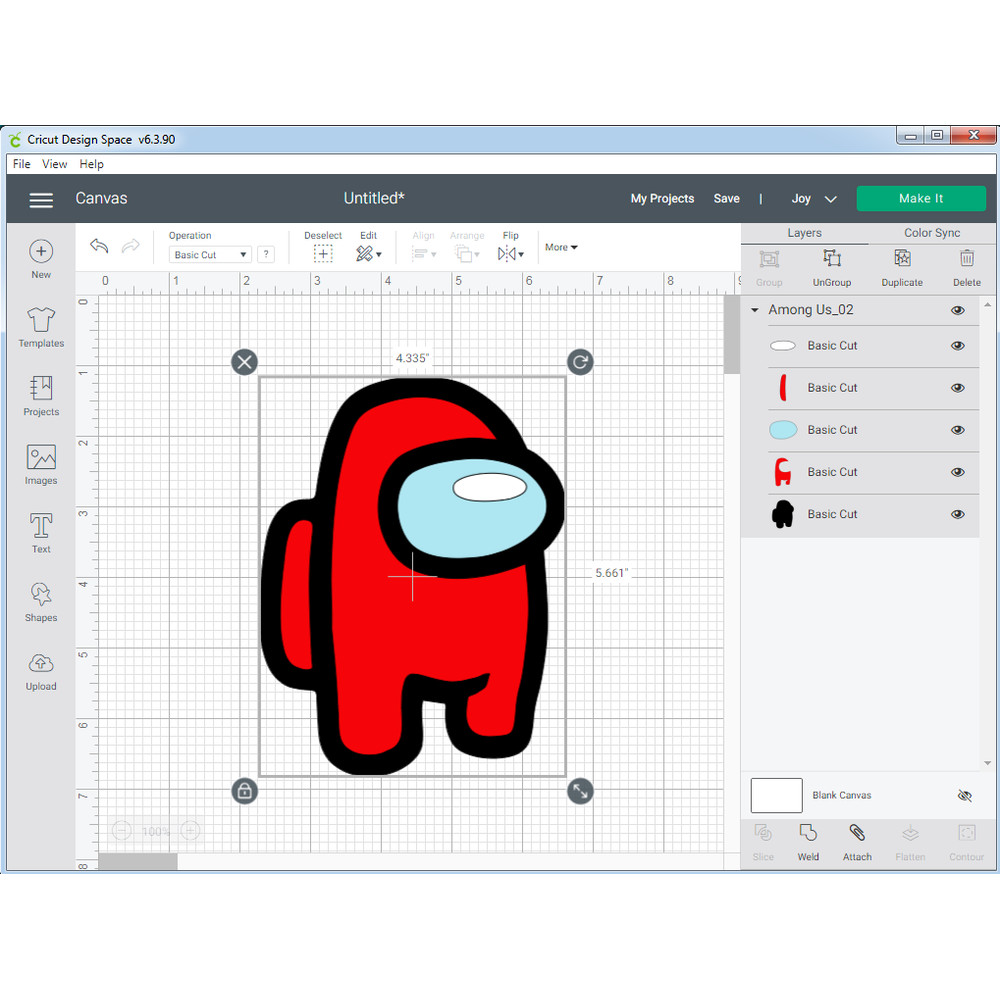Image resolution: width=1000 pixels, height=1000 pixels.
Task: Toggle visibility of the light blue visor layer
Action: pyautogui.click(x=957, y=430)
